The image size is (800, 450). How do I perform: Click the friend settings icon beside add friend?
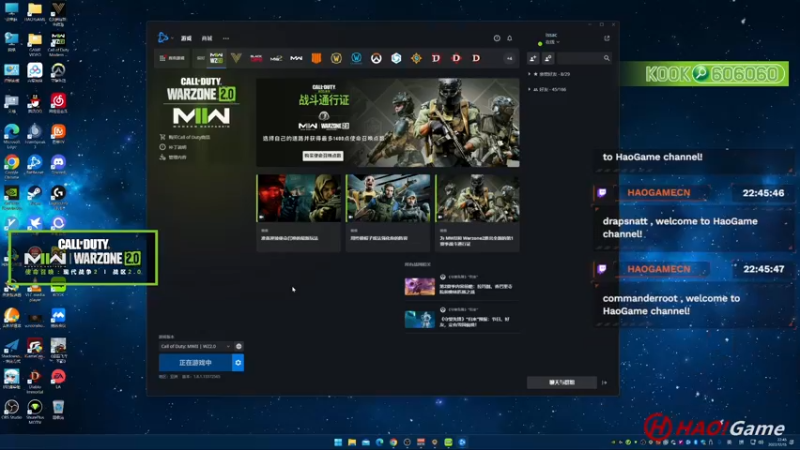(548, 59)
